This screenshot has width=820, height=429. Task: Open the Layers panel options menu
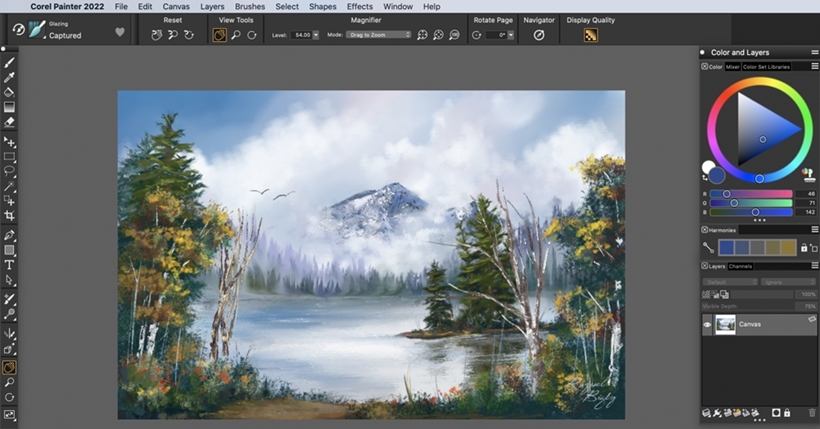pyautogui.click(x=814, y=266)
